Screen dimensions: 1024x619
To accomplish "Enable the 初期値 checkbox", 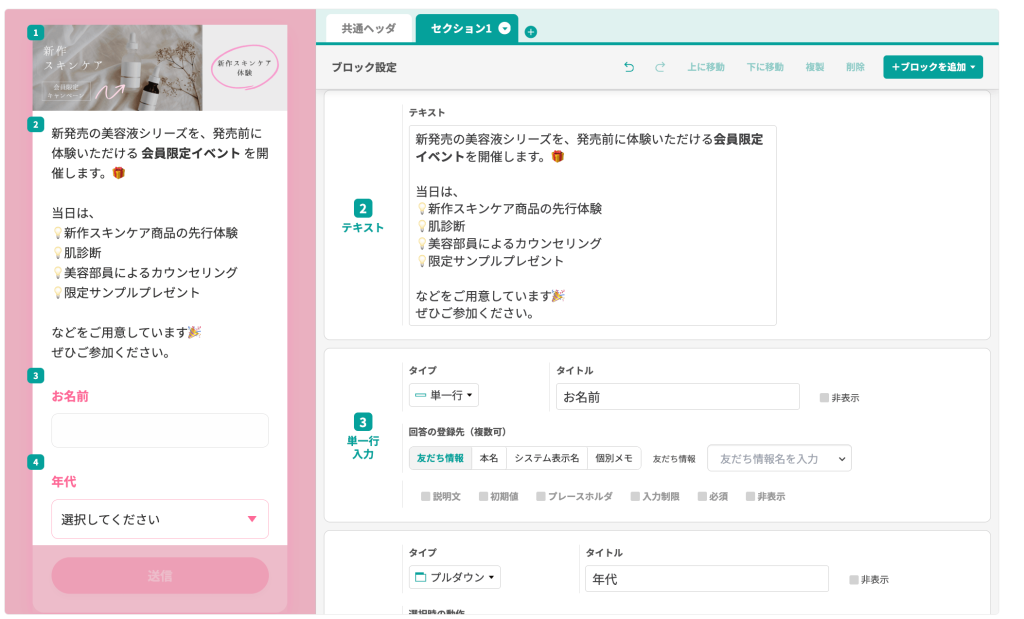I will 483,496.
